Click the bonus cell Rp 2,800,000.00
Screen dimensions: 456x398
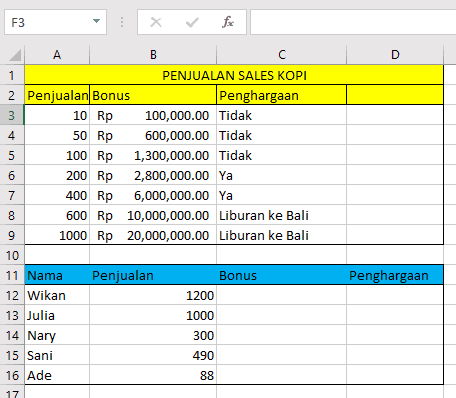[153, 175]
